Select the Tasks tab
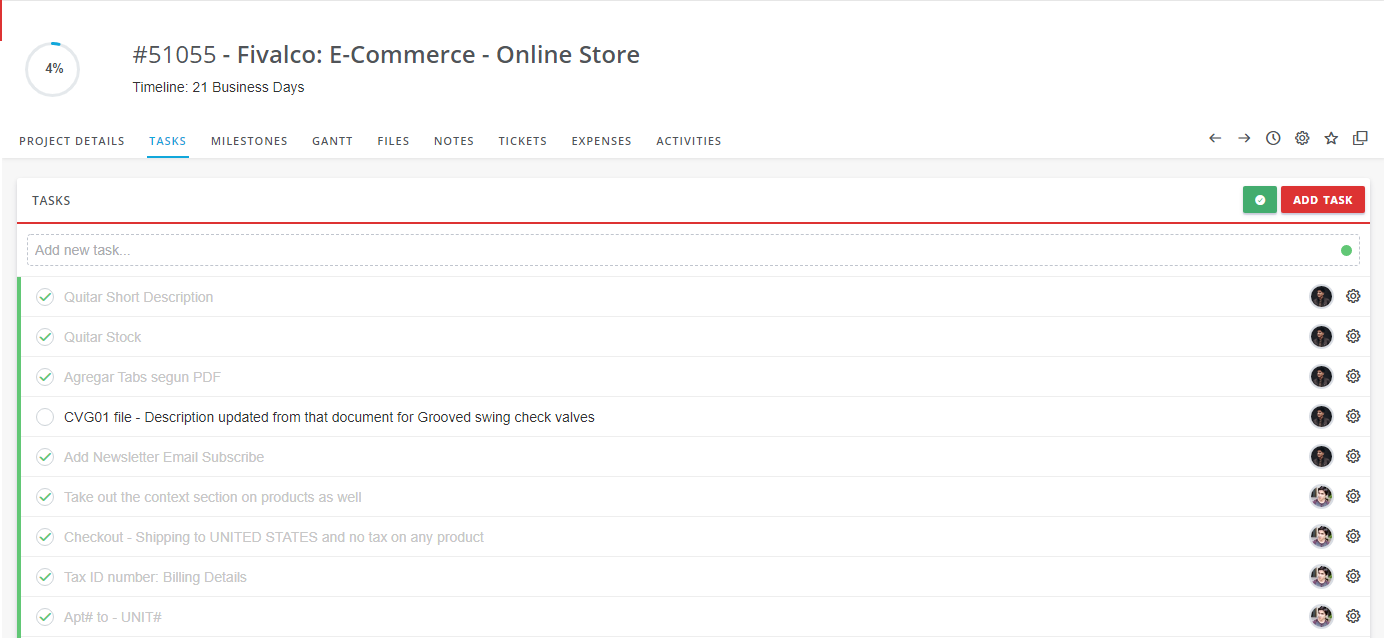Image resolution: width=1384 pixels, height=638 pixels. point(168,141)
